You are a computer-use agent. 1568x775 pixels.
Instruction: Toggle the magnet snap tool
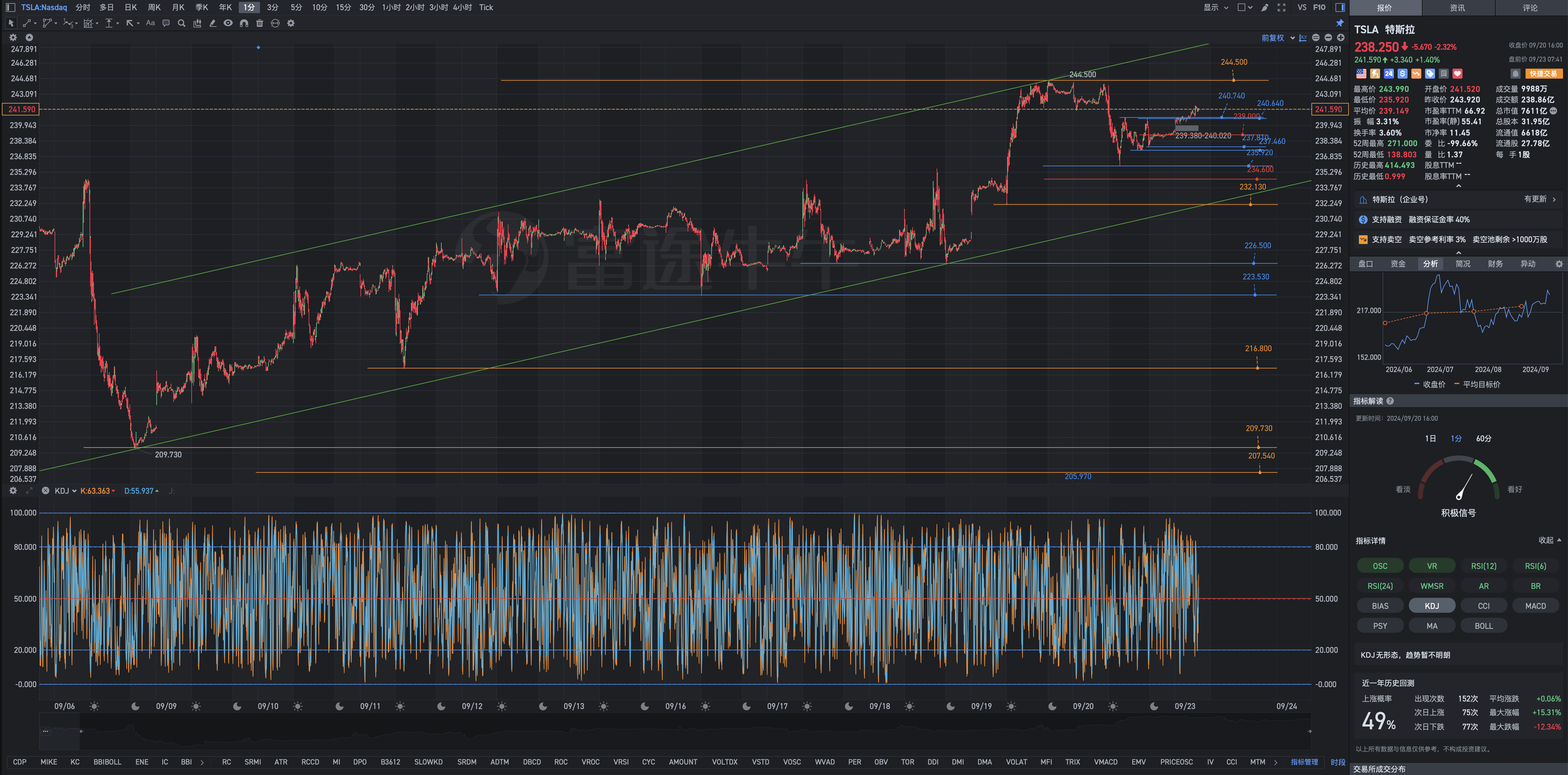(x=244, y=23)
